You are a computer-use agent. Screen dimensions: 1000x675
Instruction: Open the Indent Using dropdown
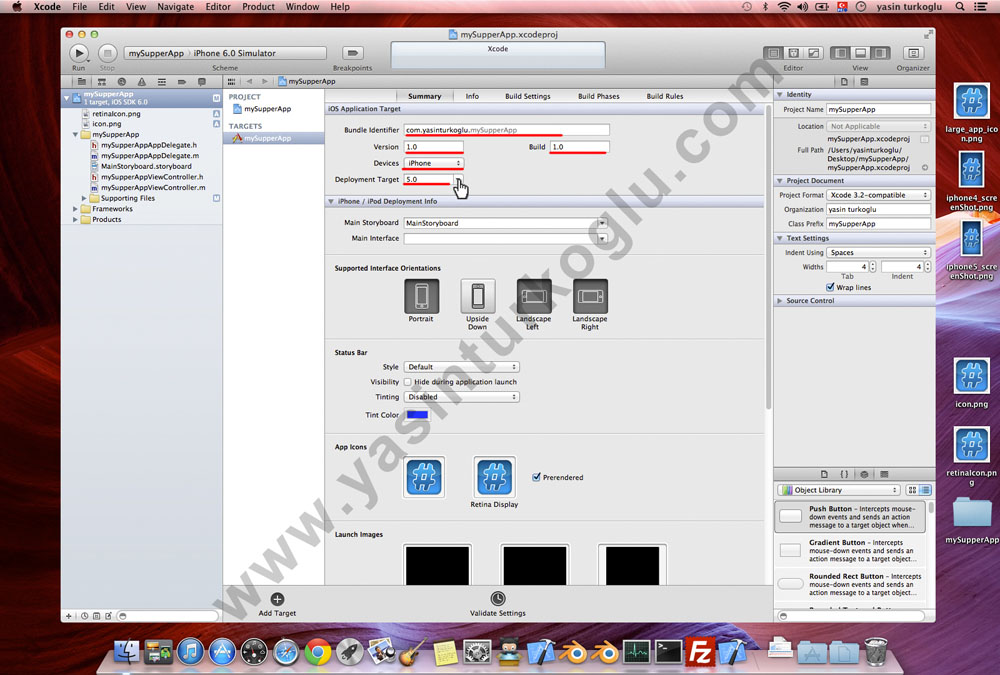pos(878,253)
